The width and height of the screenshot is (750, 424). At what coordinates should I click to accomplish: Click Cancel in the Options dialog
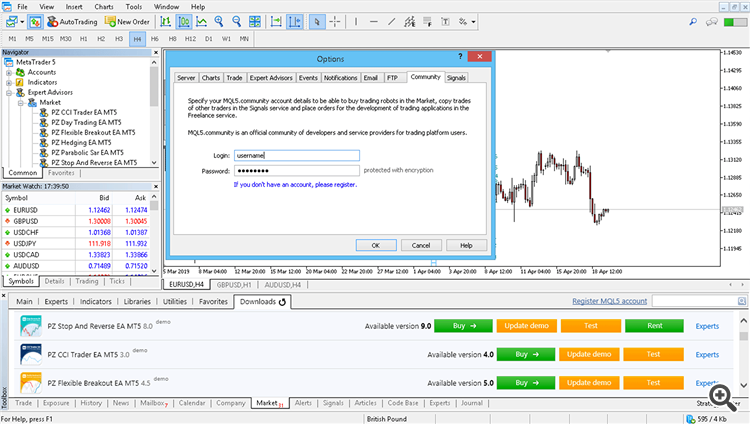pos(421,245)
